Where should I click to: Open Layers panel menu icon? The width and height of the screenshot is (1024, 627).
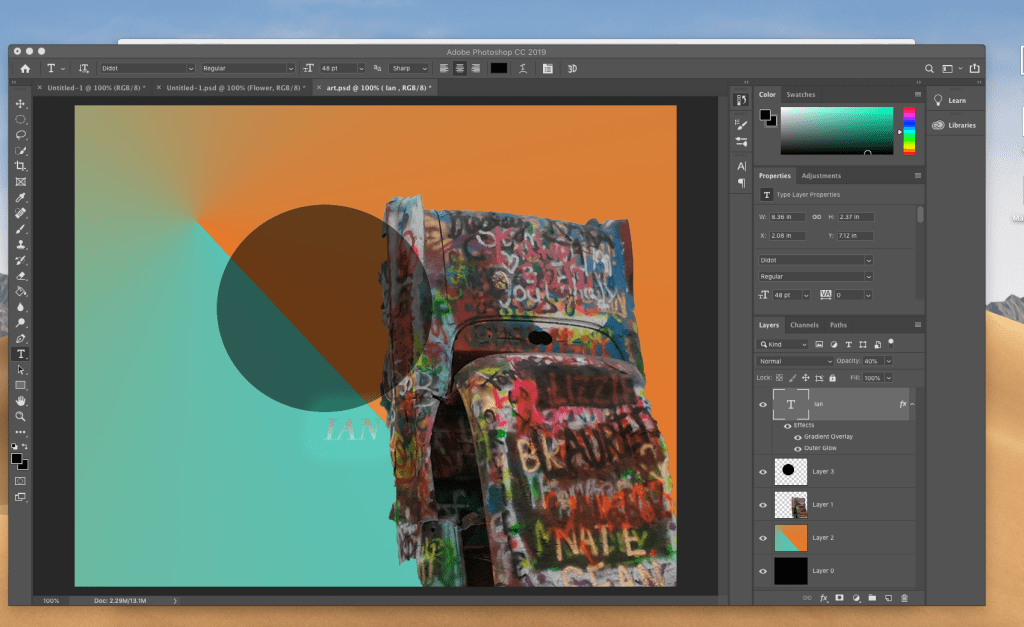pyautogui.click(x=918, y=325)
